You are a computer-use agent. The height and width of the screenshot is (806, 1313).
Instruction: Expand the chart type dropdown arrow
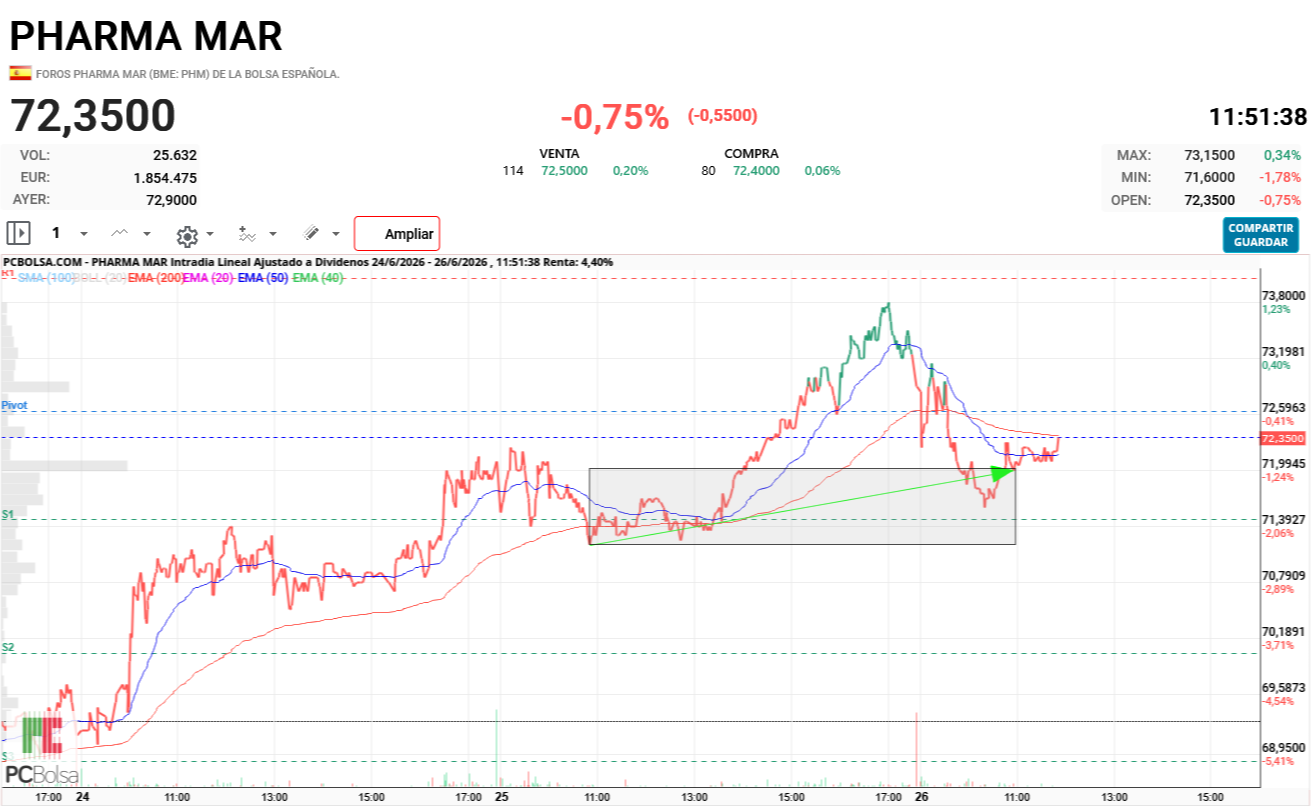click(147, 234)
